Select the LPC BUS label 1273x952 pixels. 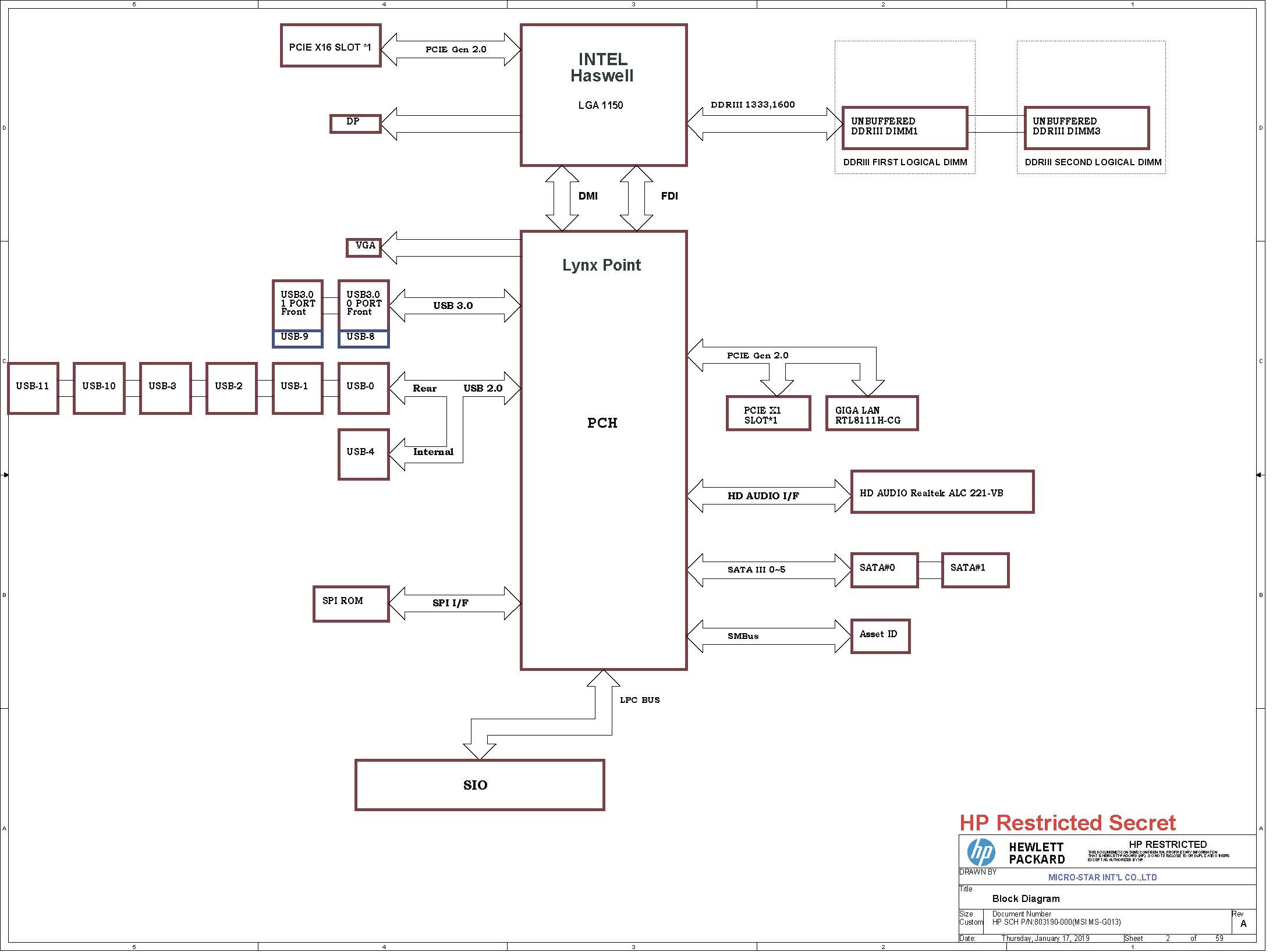pyautogui.click(x=640, y=700)
